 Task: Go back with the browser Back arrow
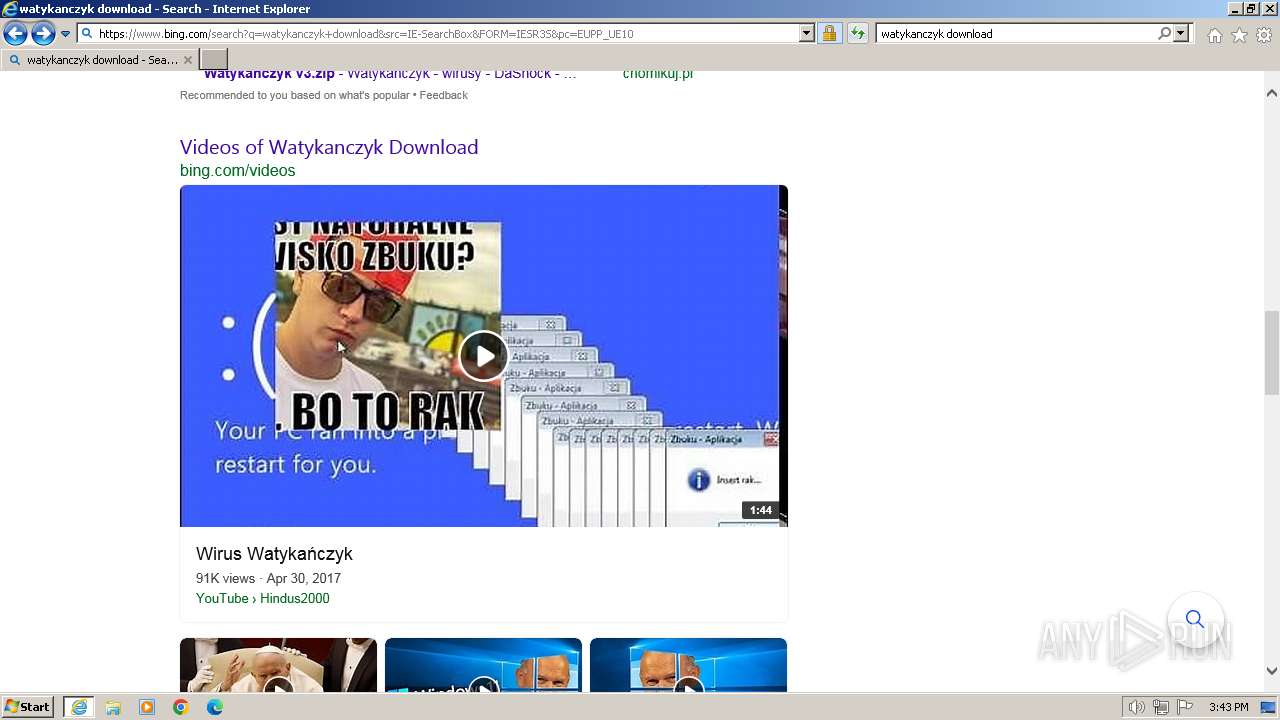[15, 34]
